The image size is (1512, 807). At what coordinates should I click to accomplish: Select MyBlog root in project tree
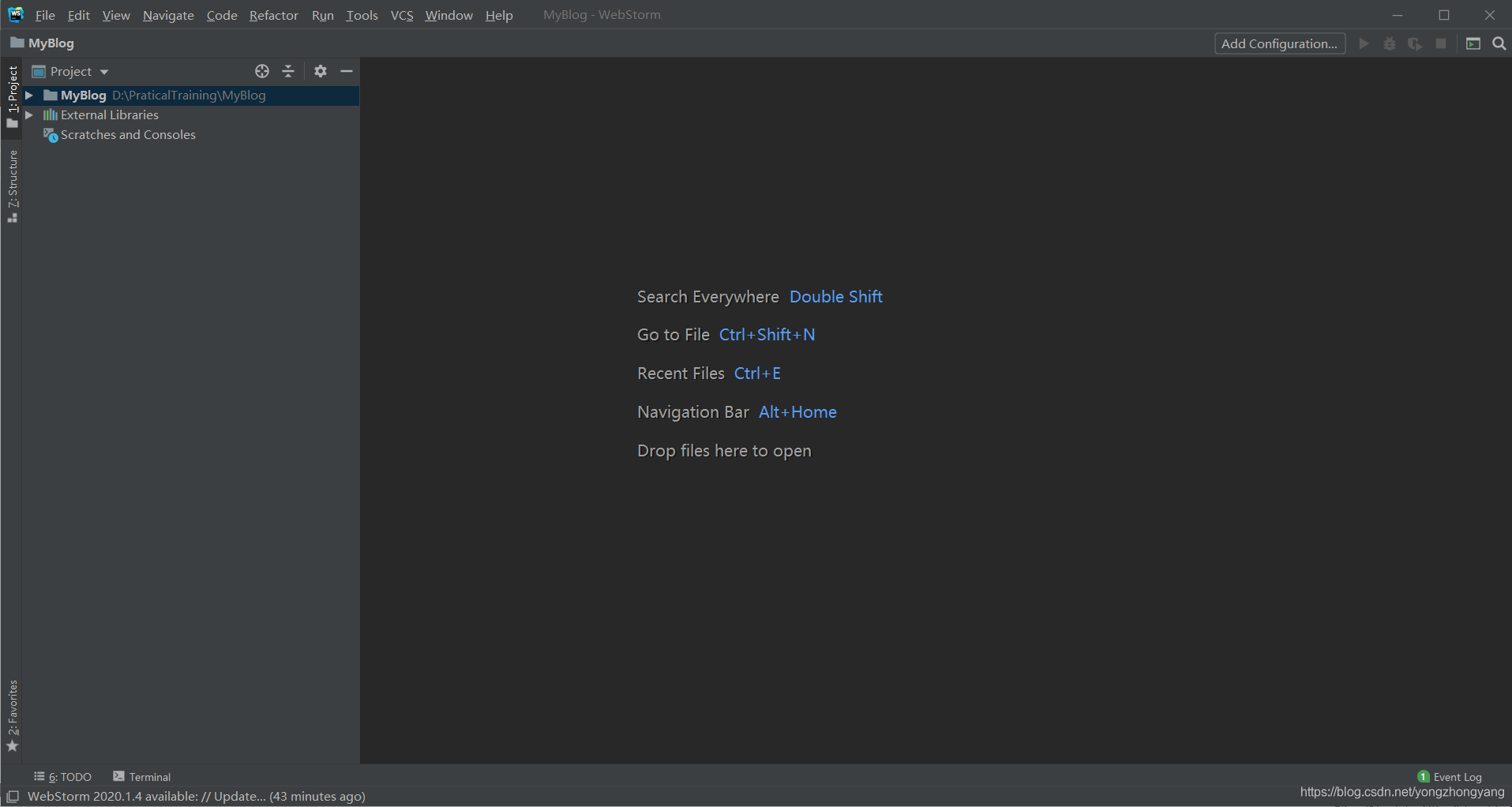click(x=190, y=95)
